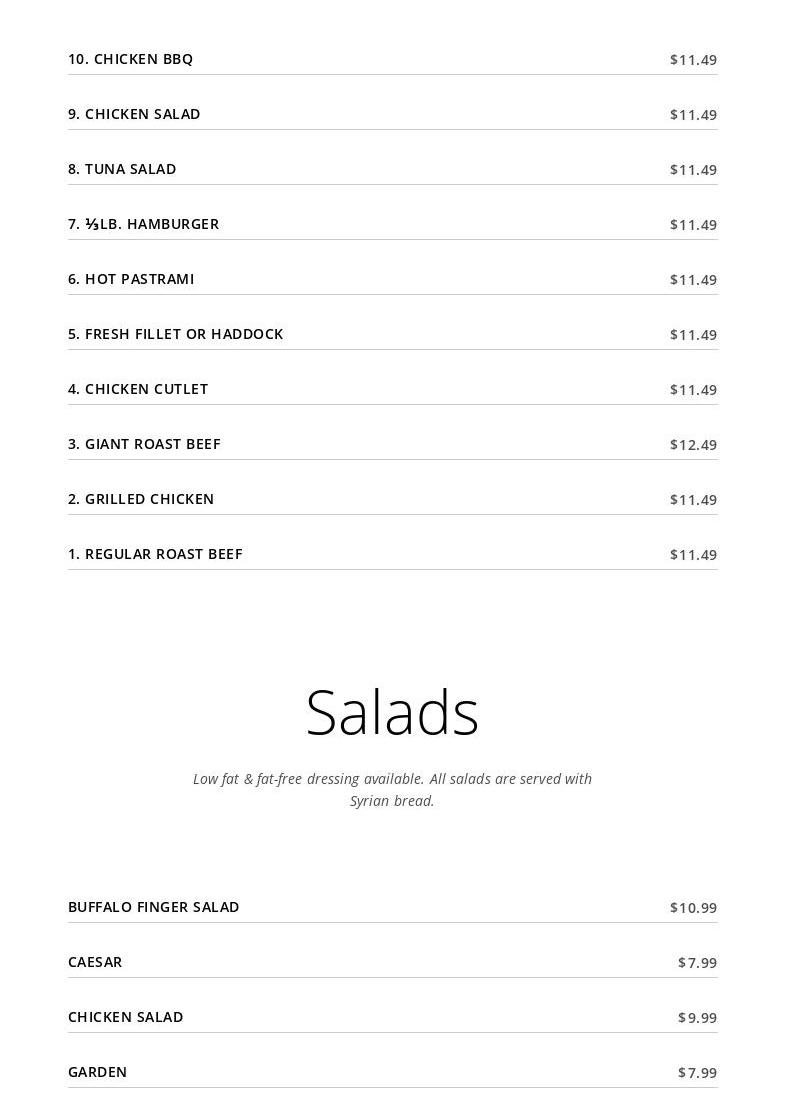Select the Buffalo Finger Salad item

pyautogui.click(x=154, y=907)
